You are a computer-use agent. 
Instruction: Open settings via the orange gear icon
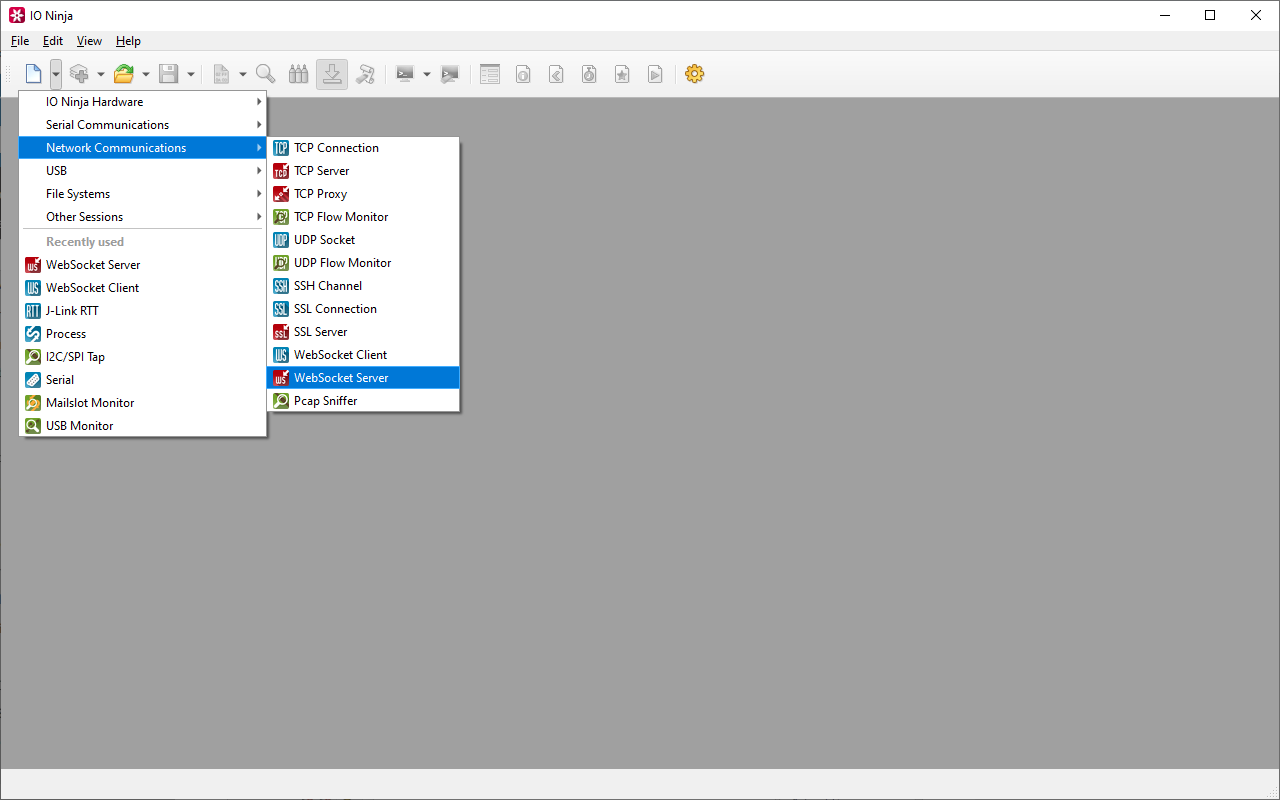pyautogui.click(x=695, y=74)
